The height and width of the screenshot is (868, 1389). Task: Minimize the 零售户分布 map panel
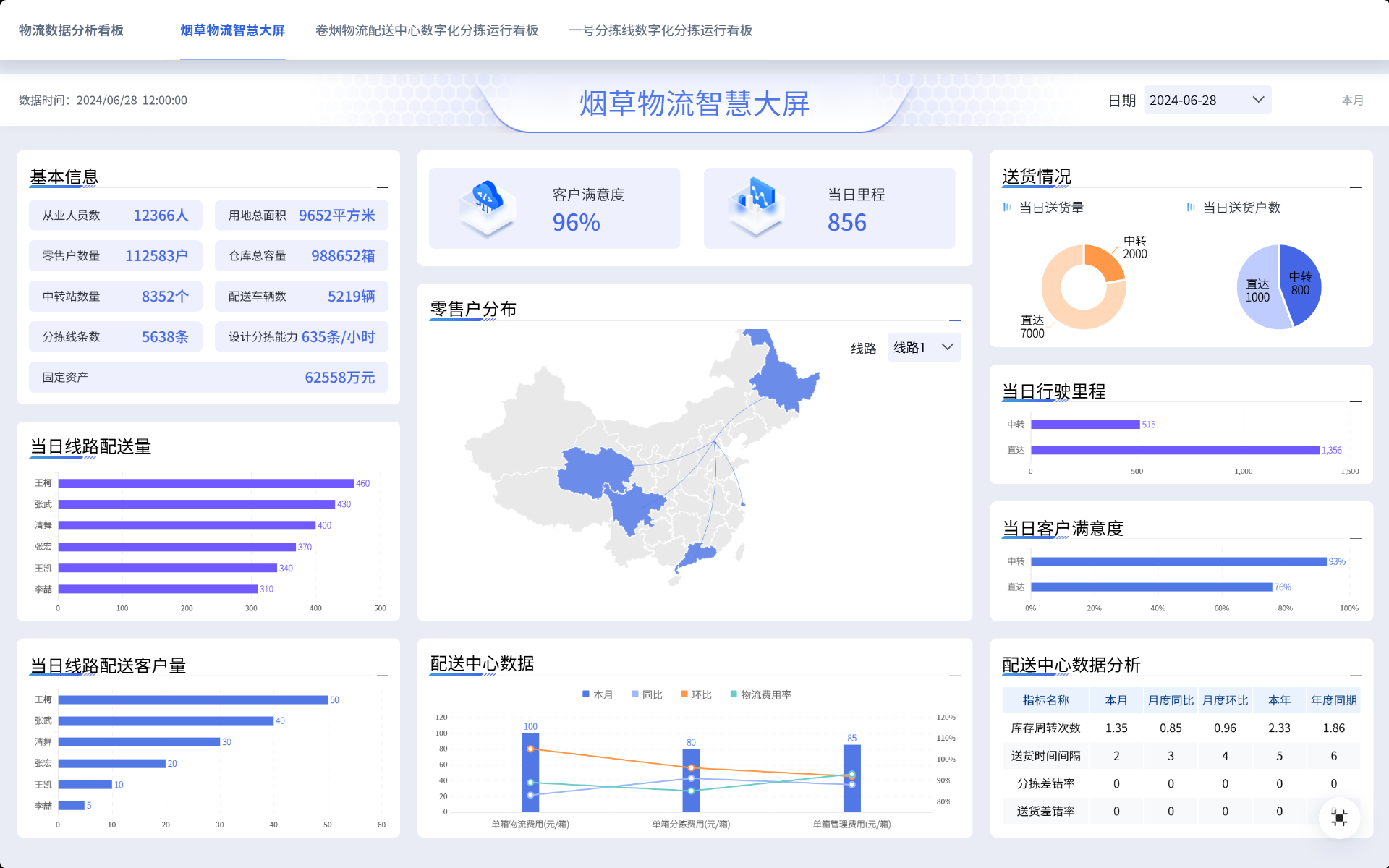coord(955,320)
